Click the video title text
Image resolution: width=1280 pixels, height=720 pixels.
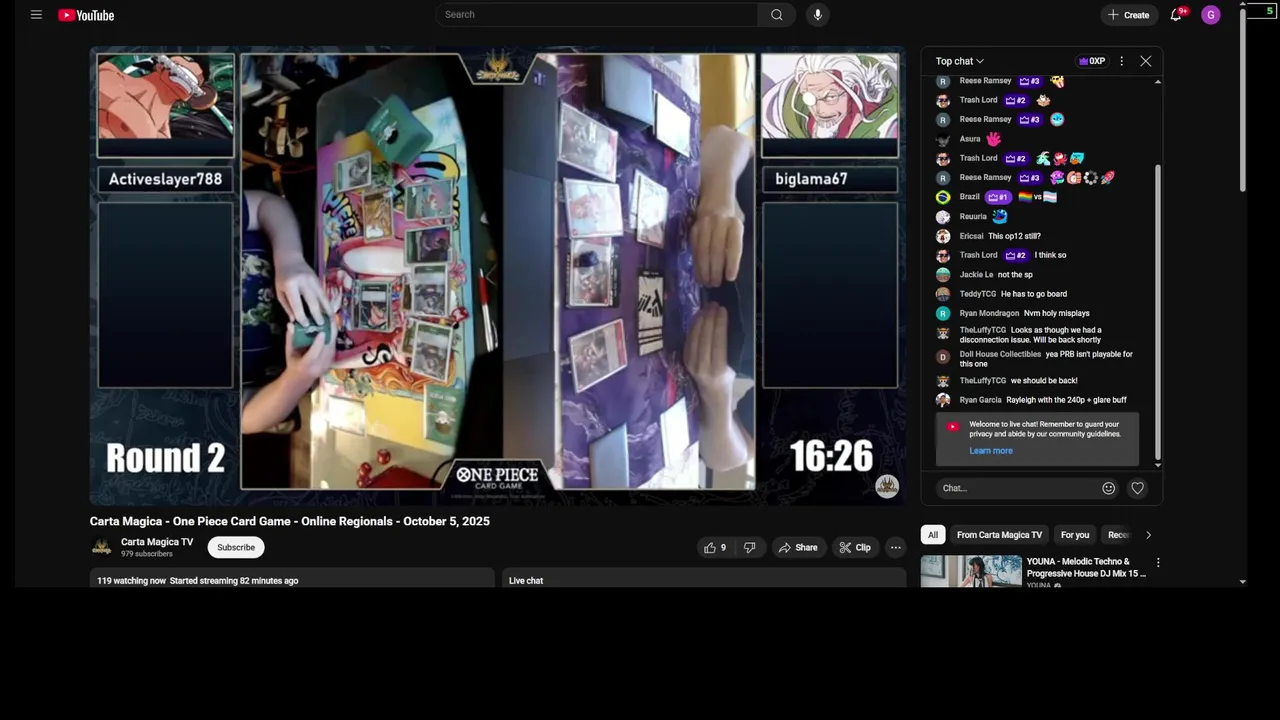point(290,521)
